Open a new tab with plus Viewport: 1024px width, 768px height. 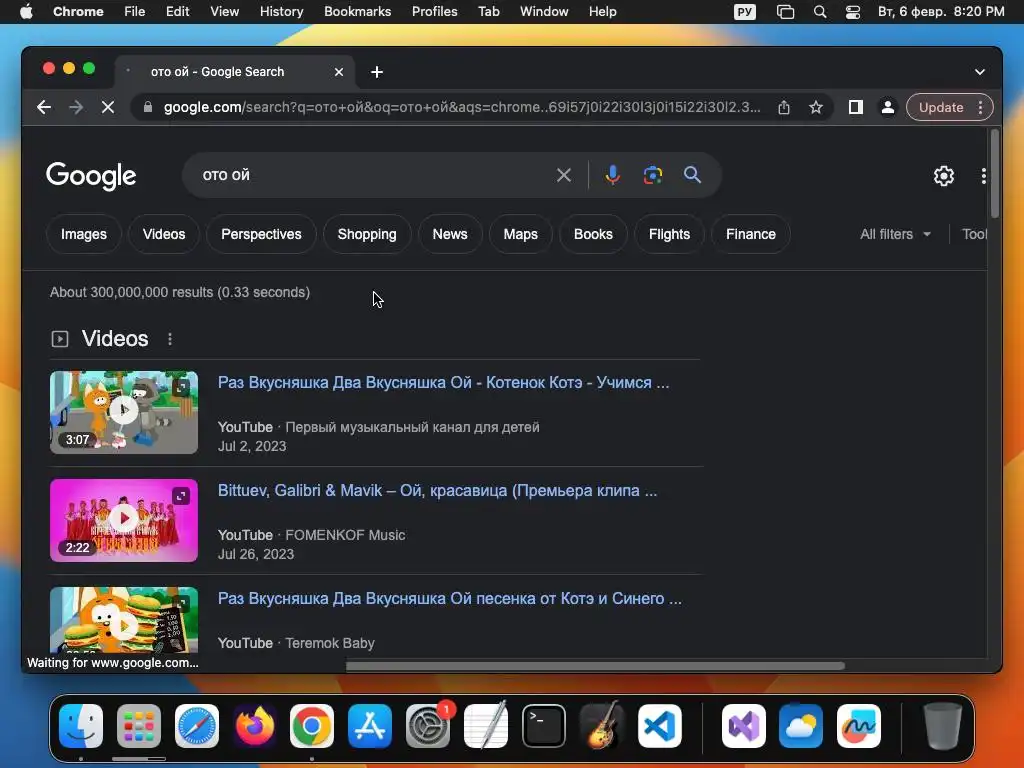377,72
